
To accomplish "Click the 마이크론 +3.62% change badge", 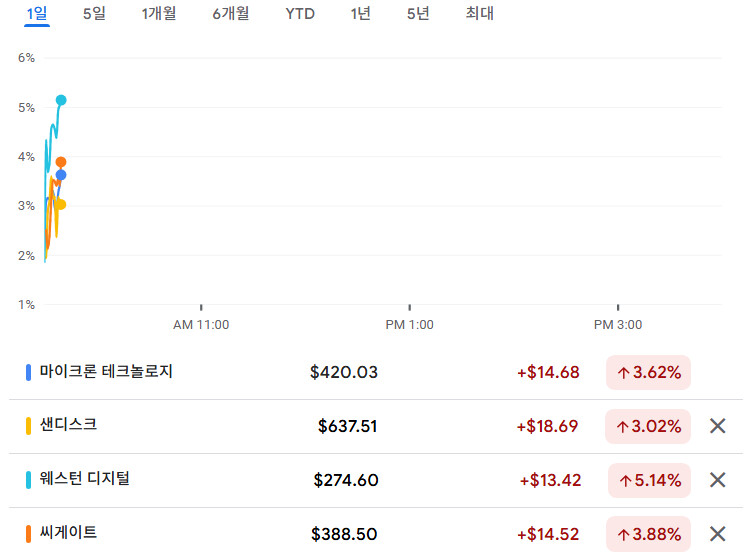I will pyautogui.click(x=648, y=373).
